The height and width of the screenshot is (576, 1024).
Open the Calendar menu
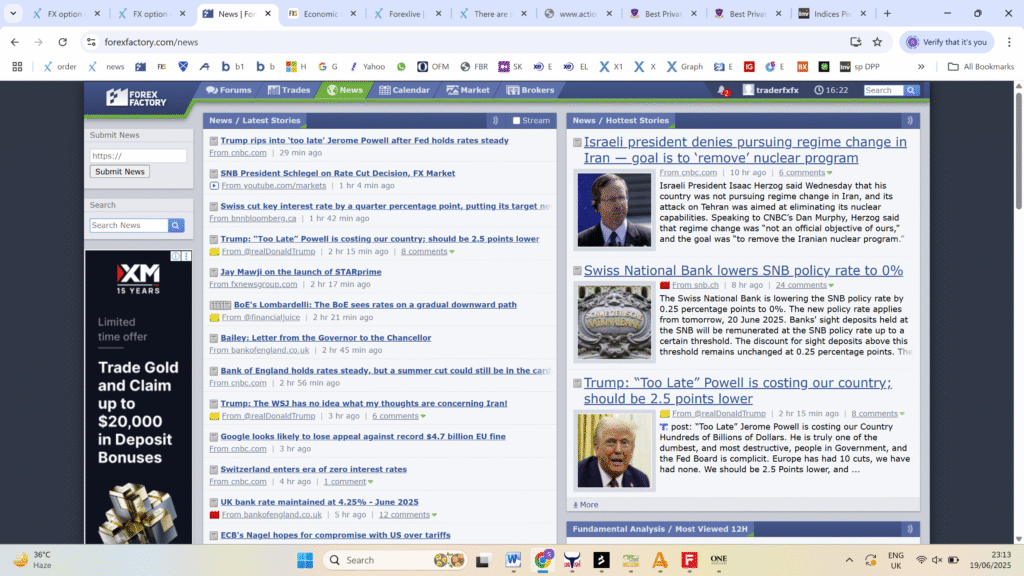404,90
